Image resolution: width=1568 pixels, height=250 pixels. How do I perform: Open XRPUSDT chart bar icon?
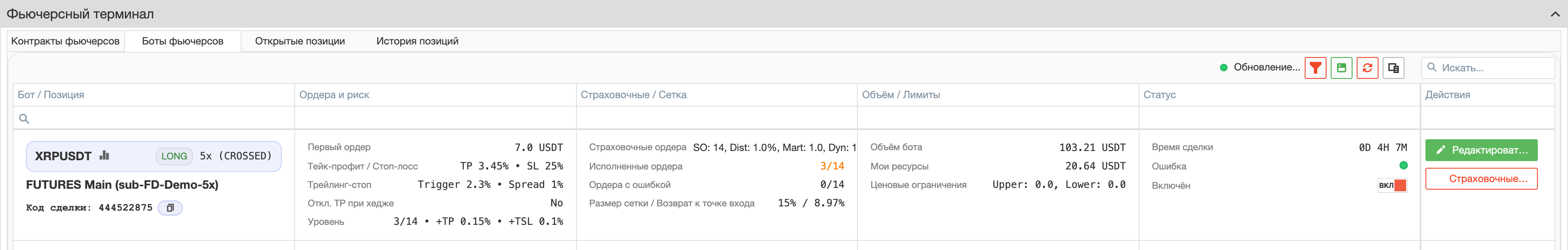[x=104, y=155]
